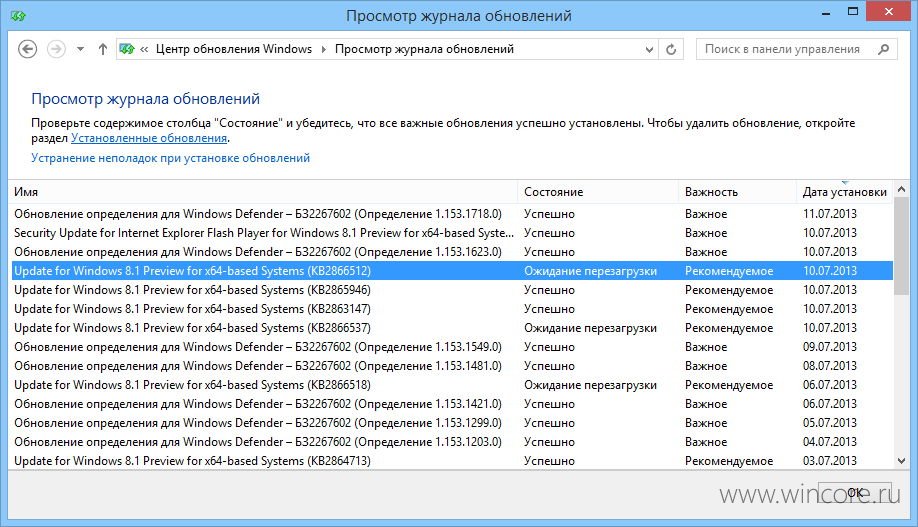Click the scrollbar down arrow

point(902,461)
